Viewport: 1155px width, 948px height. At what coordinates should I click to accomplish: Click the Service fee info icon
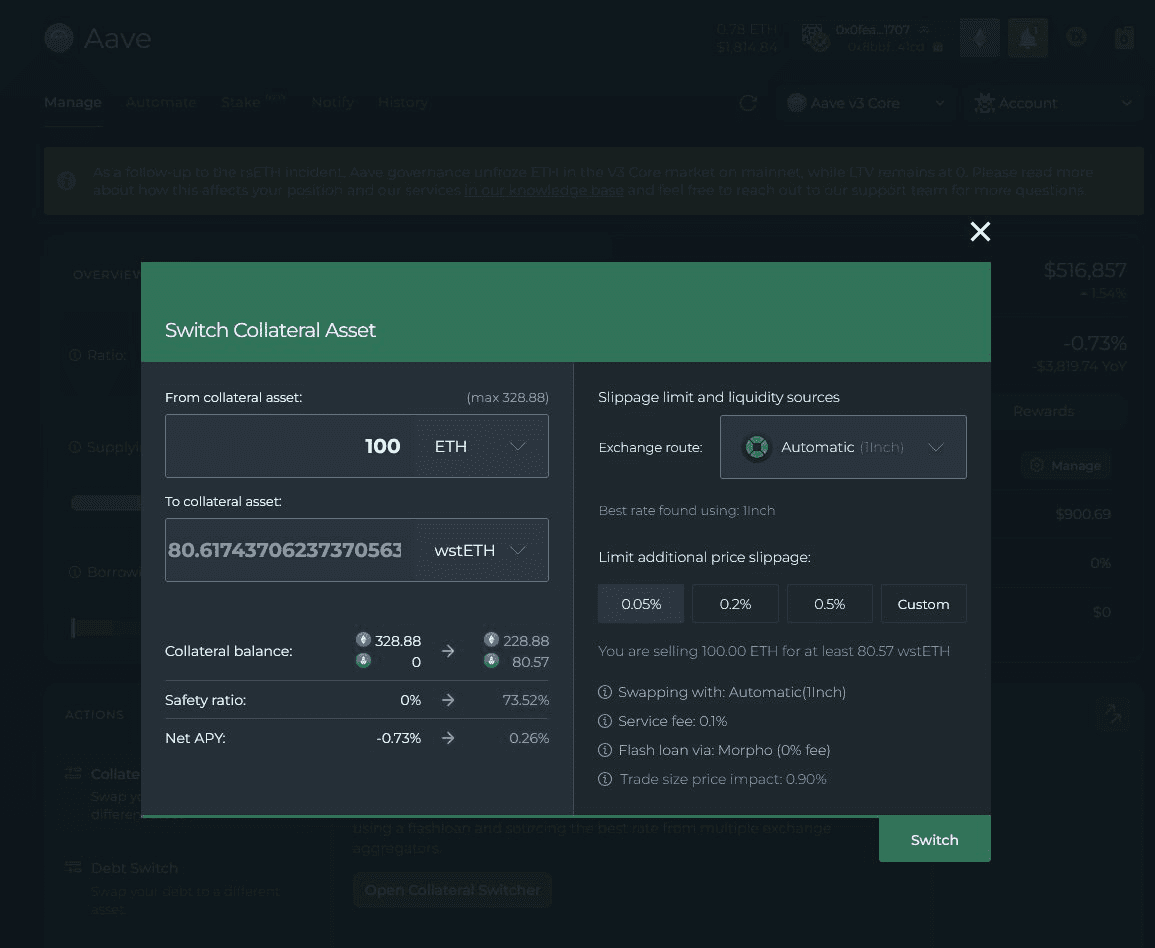pyautogui.click(x=605, y=721)
